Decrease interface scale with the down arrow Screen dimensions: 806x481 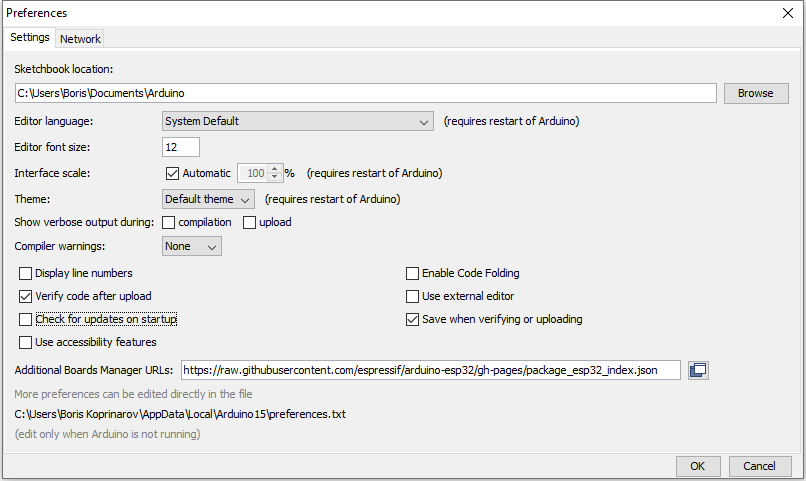click(x=274, y=177)
